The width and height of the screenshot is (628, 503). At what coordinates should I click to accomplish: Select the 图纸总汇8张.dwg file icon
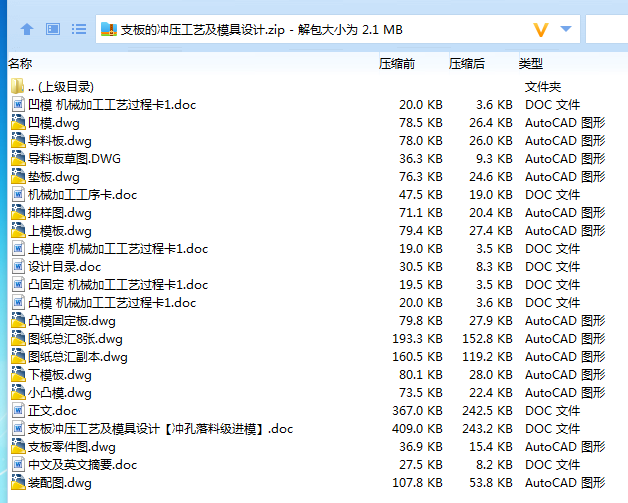point(18,338)
